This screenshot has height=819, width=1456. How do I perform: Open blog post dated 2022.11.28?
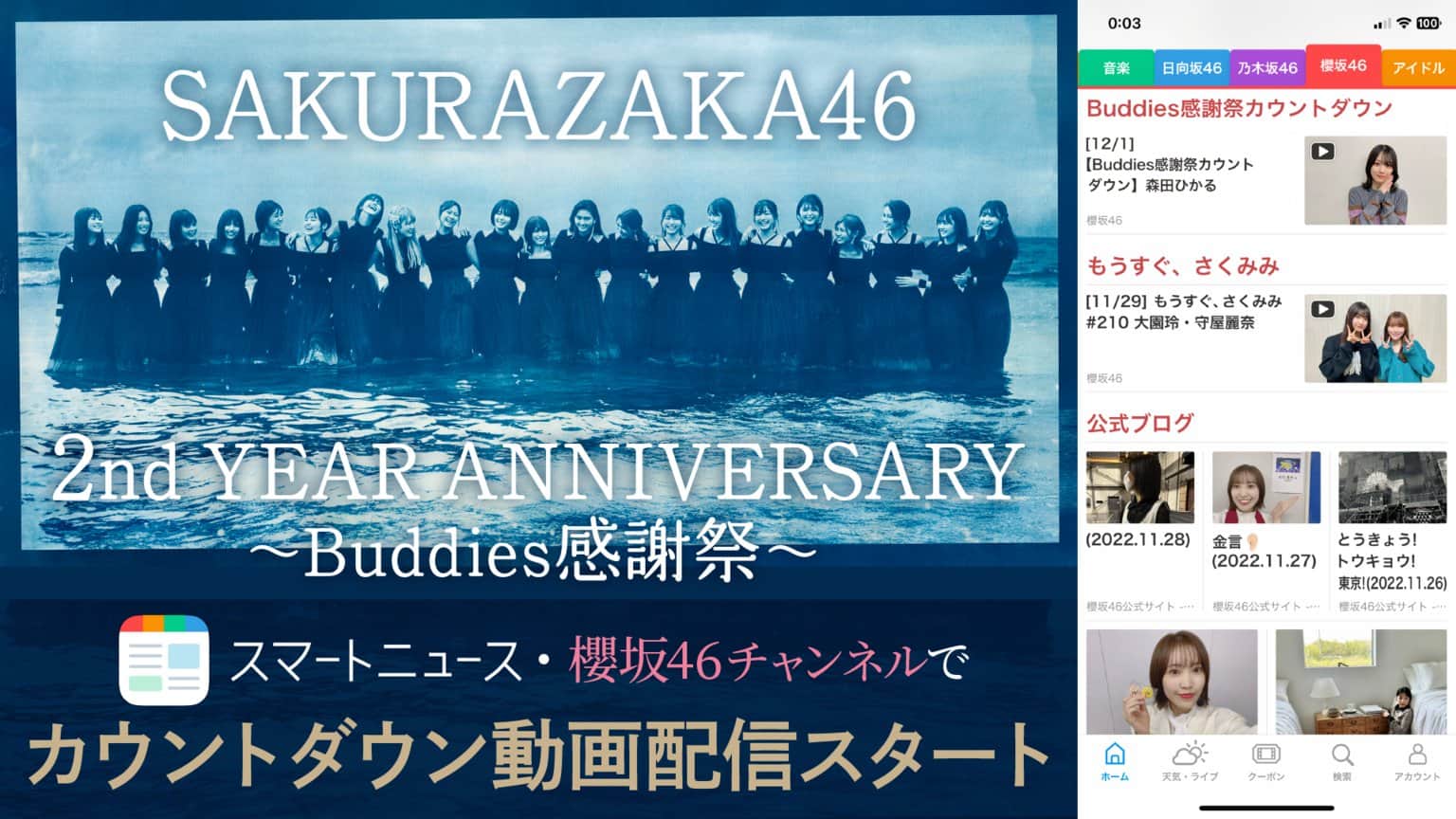[1140, 531]
